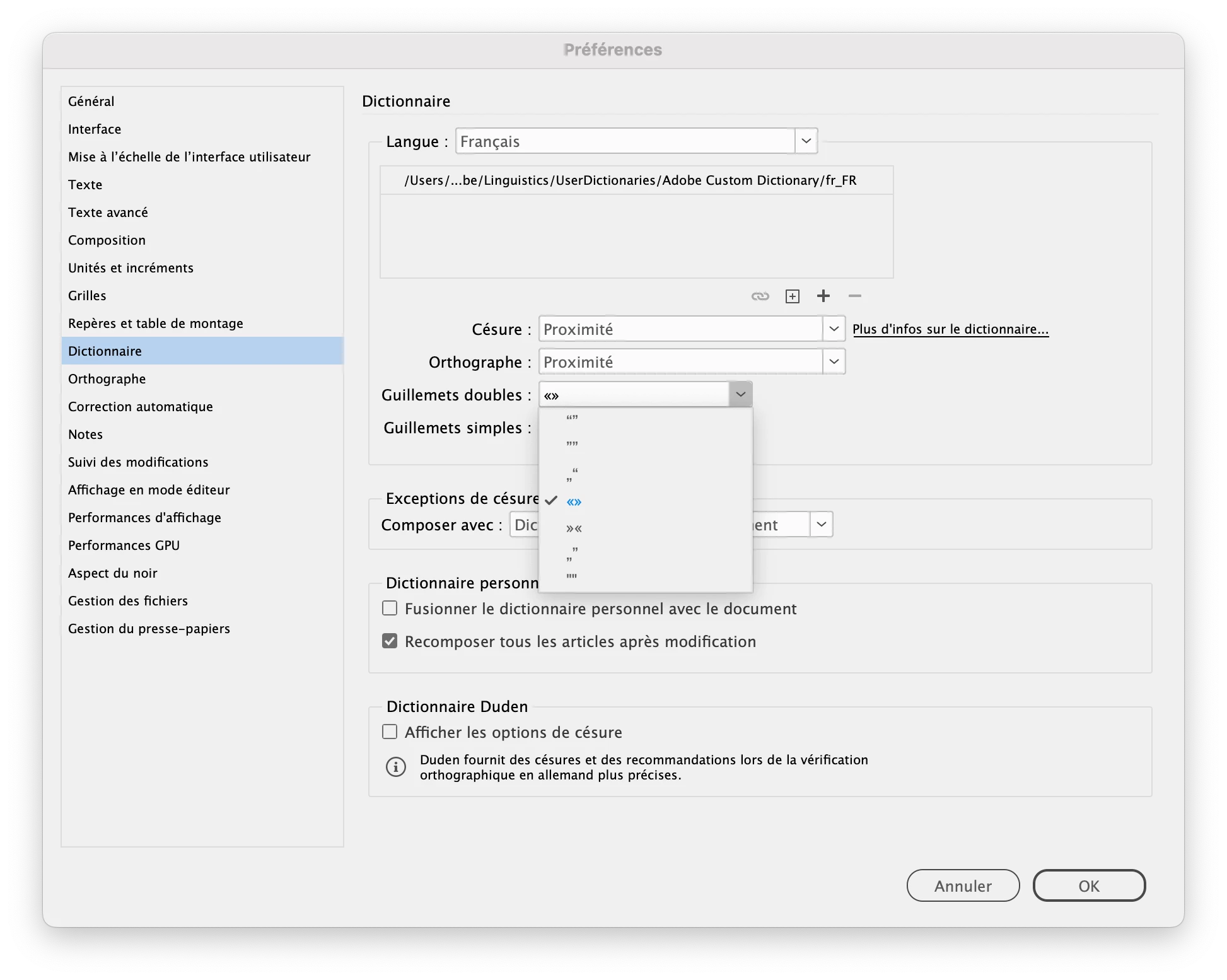The image size is (1227, 980).
Task: Click the new user dictionary icon
Action: tap(792, 296)
